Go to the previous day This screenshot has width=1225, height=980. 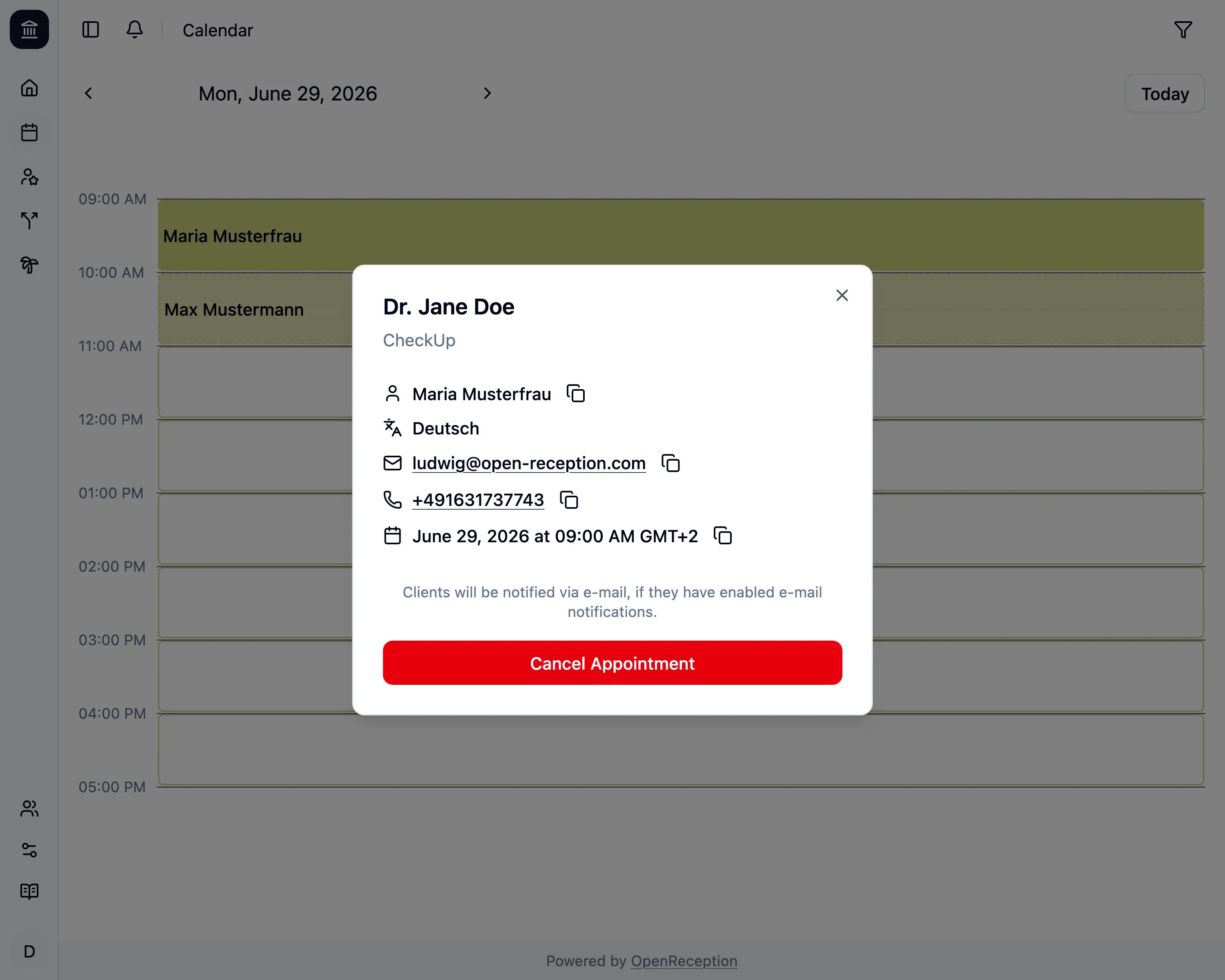click(89, 93)
